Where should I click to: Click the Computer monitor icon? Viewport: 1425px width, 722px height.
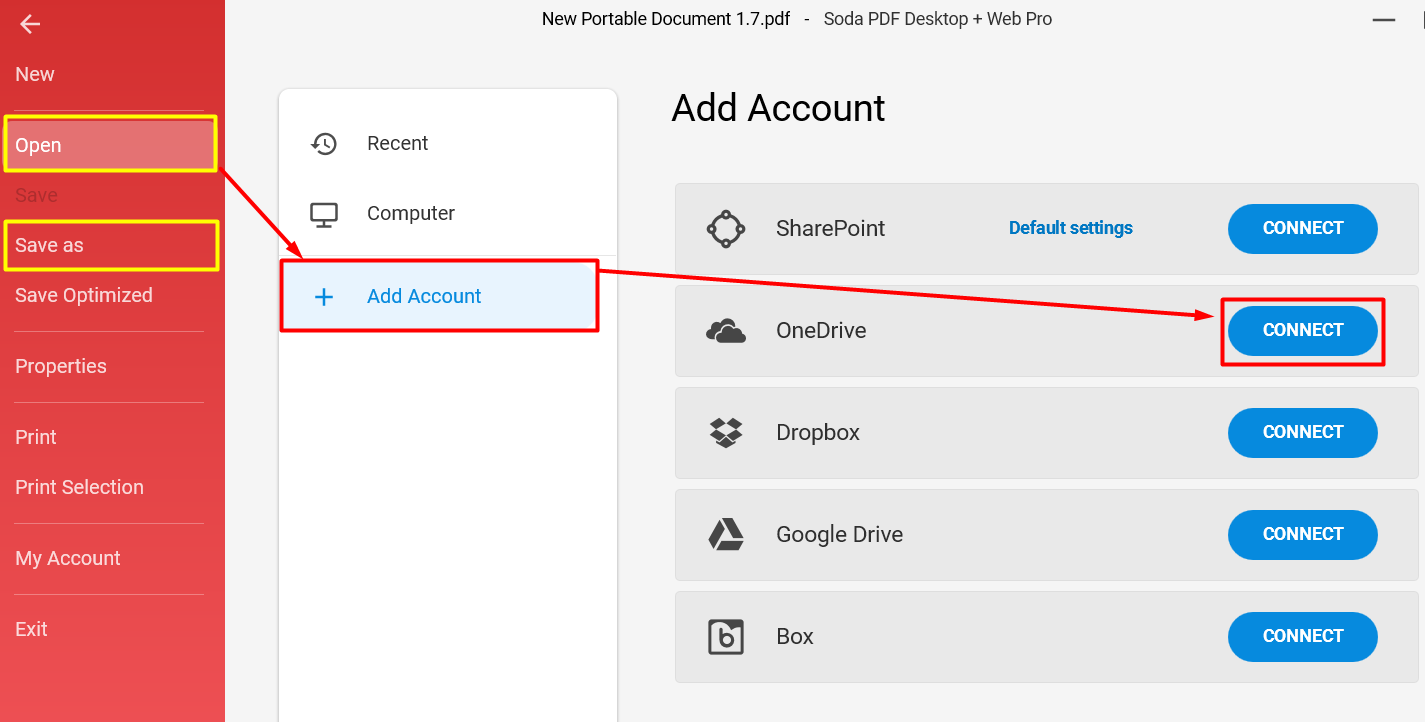point(324,214)
